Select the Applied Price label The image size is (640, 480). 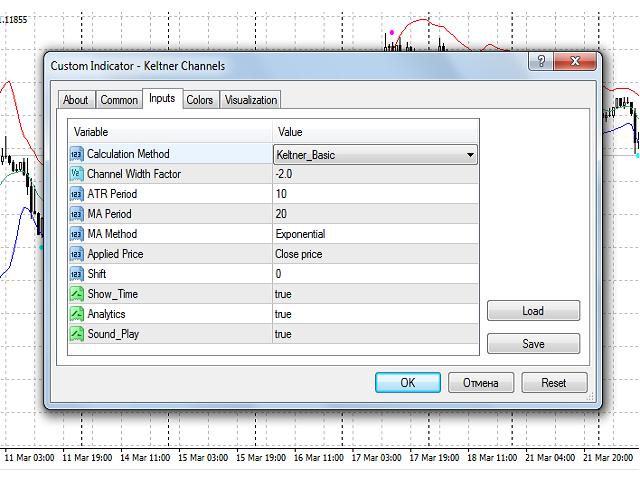tap(116, 254)
